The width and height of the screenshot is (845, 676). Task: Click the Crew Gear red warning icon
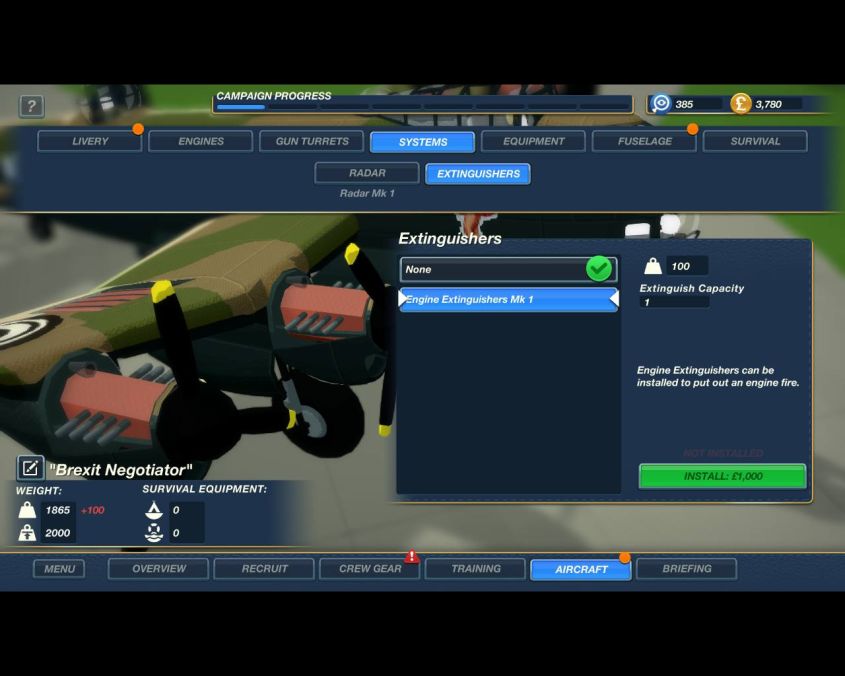click(x=412, y=556)
